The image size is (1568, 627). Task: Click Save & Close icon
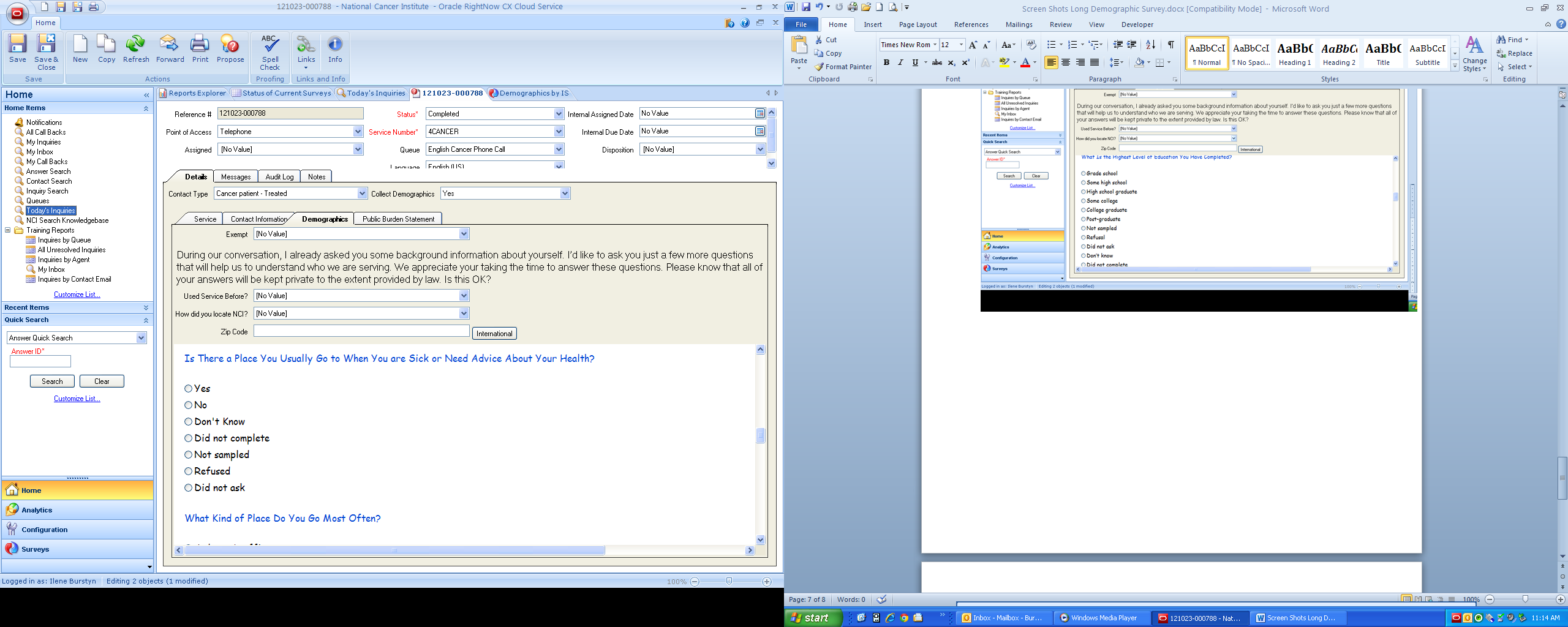(46, 52)
